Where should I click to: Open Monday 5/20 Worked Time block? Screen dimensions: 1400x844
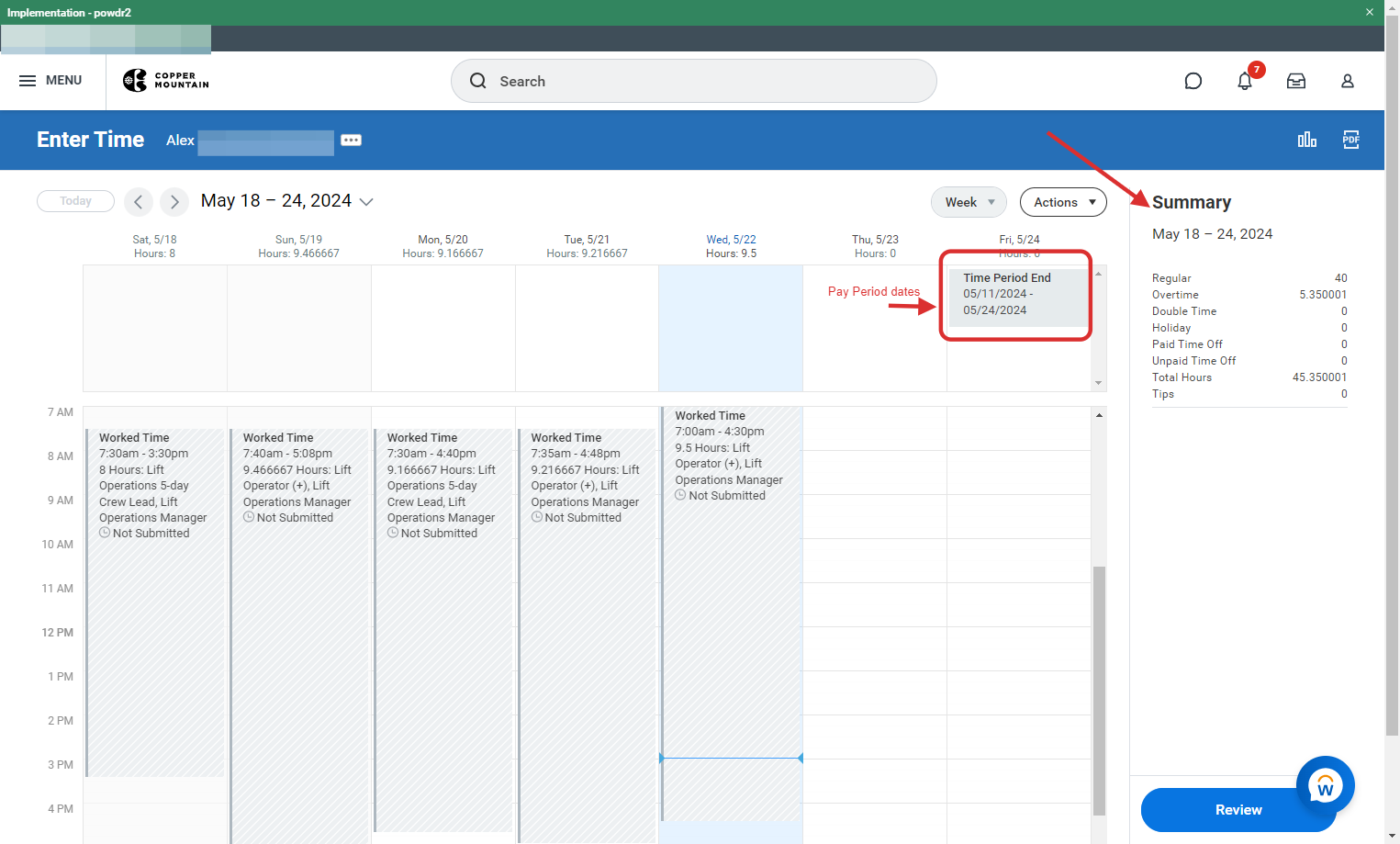coord(443,630)
